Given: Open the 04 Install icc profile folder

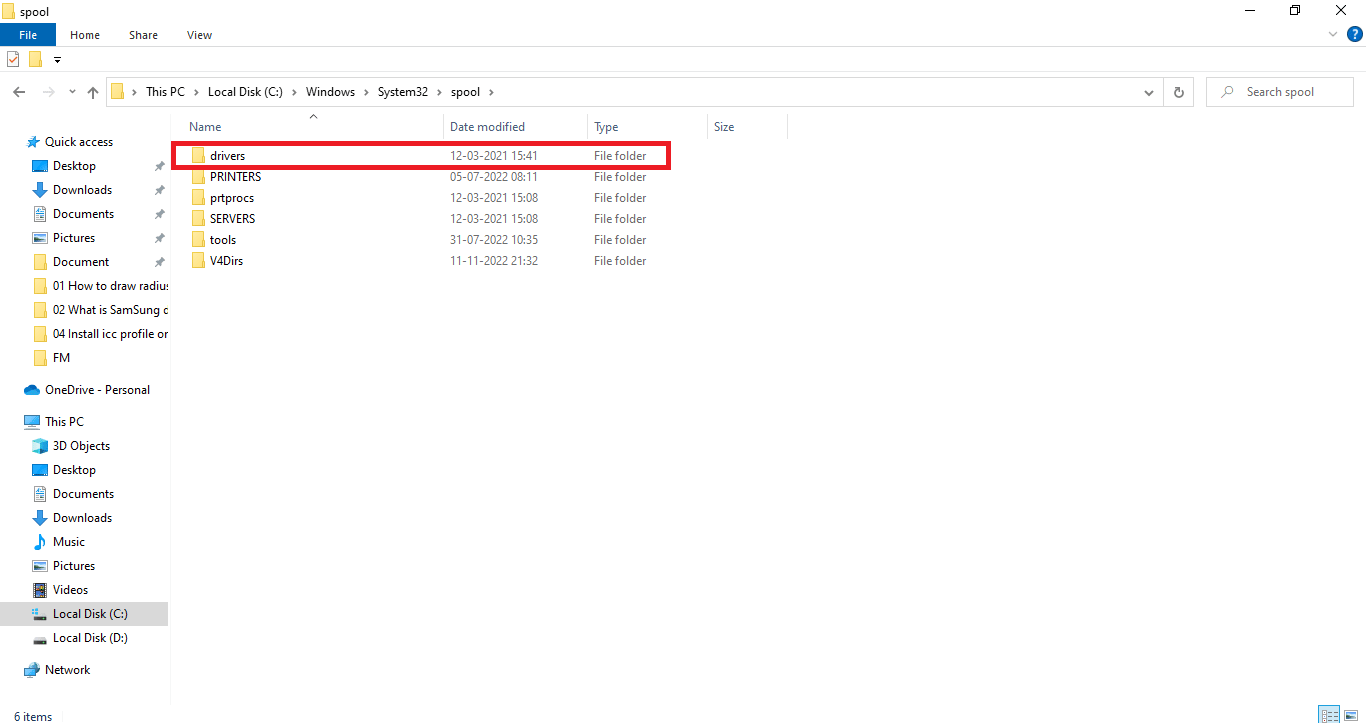Looking at the screenshot, I should (x=110, y=334).
